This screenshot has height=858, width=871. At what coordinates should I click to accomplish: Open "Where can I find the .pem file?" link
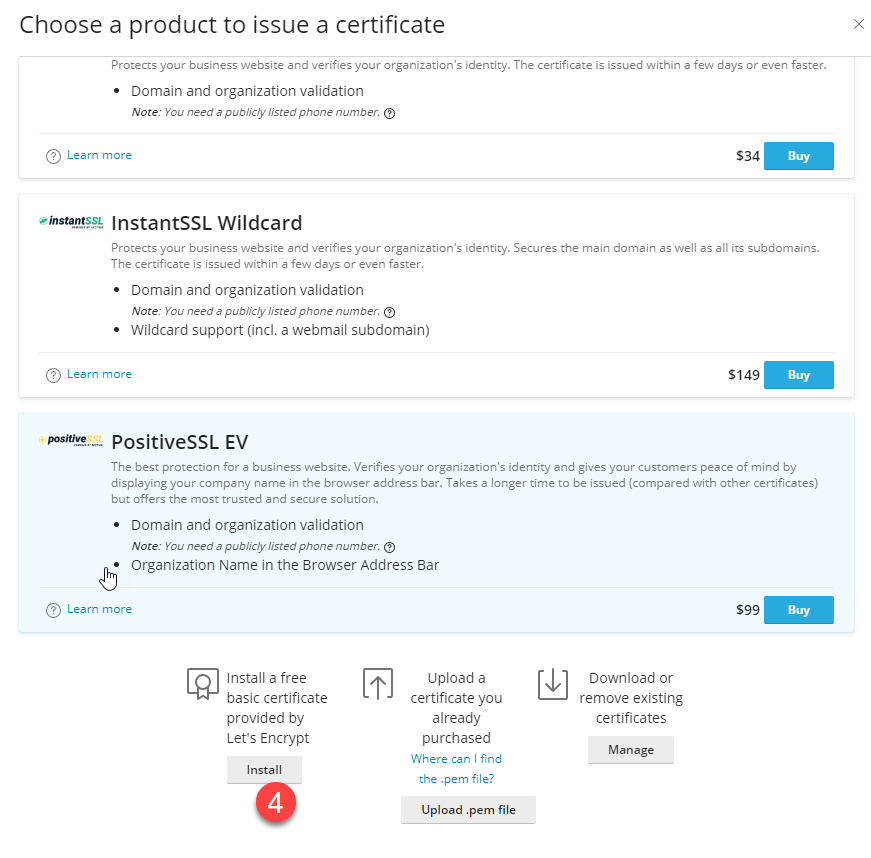point(456,769)
